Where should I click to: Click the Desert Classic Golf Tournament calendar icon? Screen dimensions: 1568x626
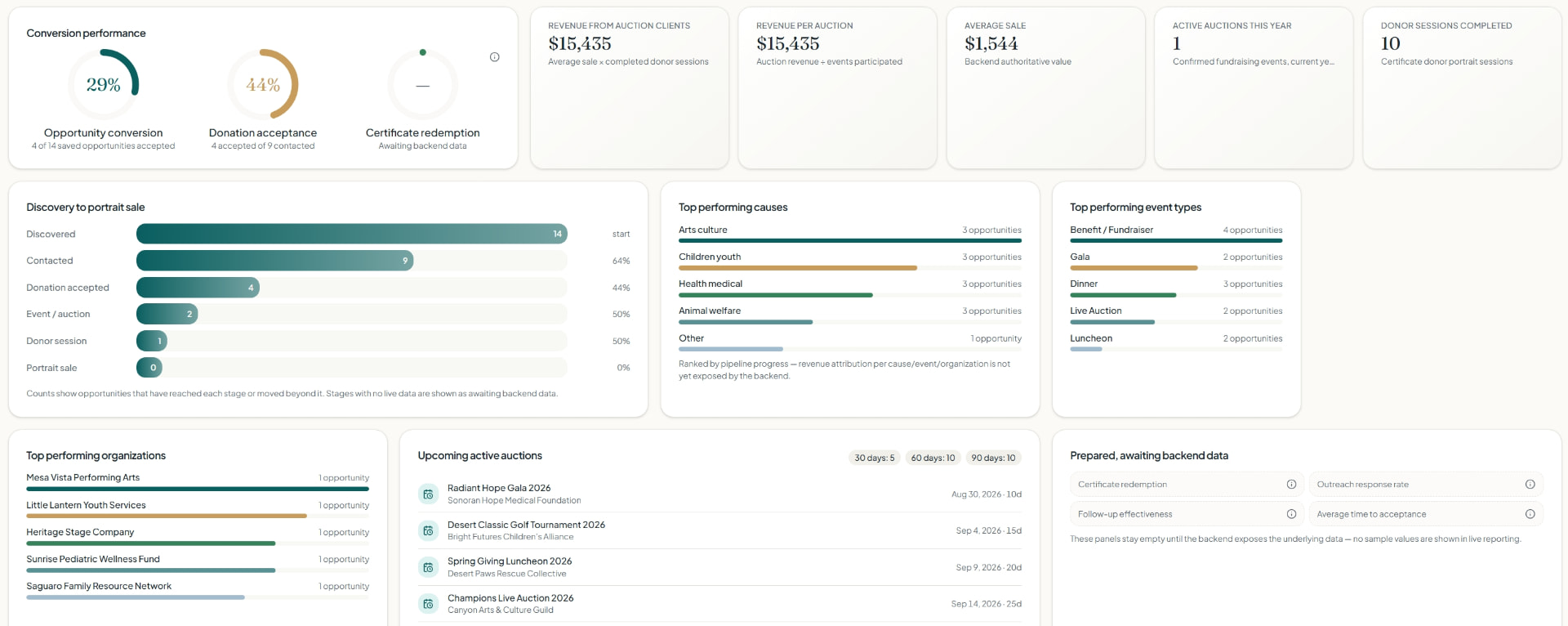[x=428, y=531]
